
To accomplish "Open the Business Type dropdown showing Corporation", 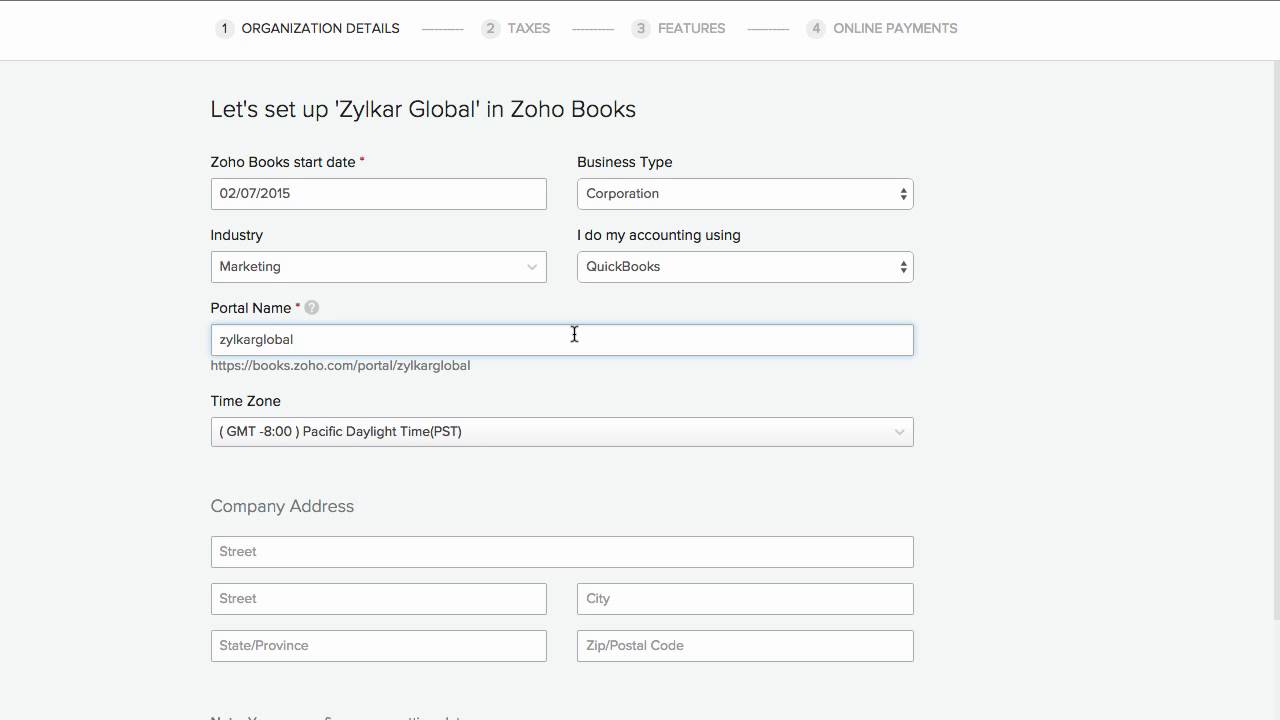I will pyautogui.click(x=745, y=194).
